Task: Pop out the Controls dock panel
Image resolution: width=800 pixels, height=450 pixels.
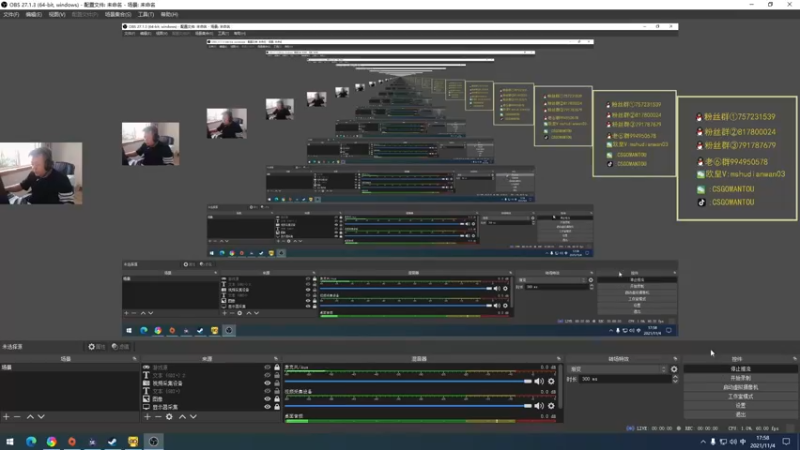Action: pos(795,359)
